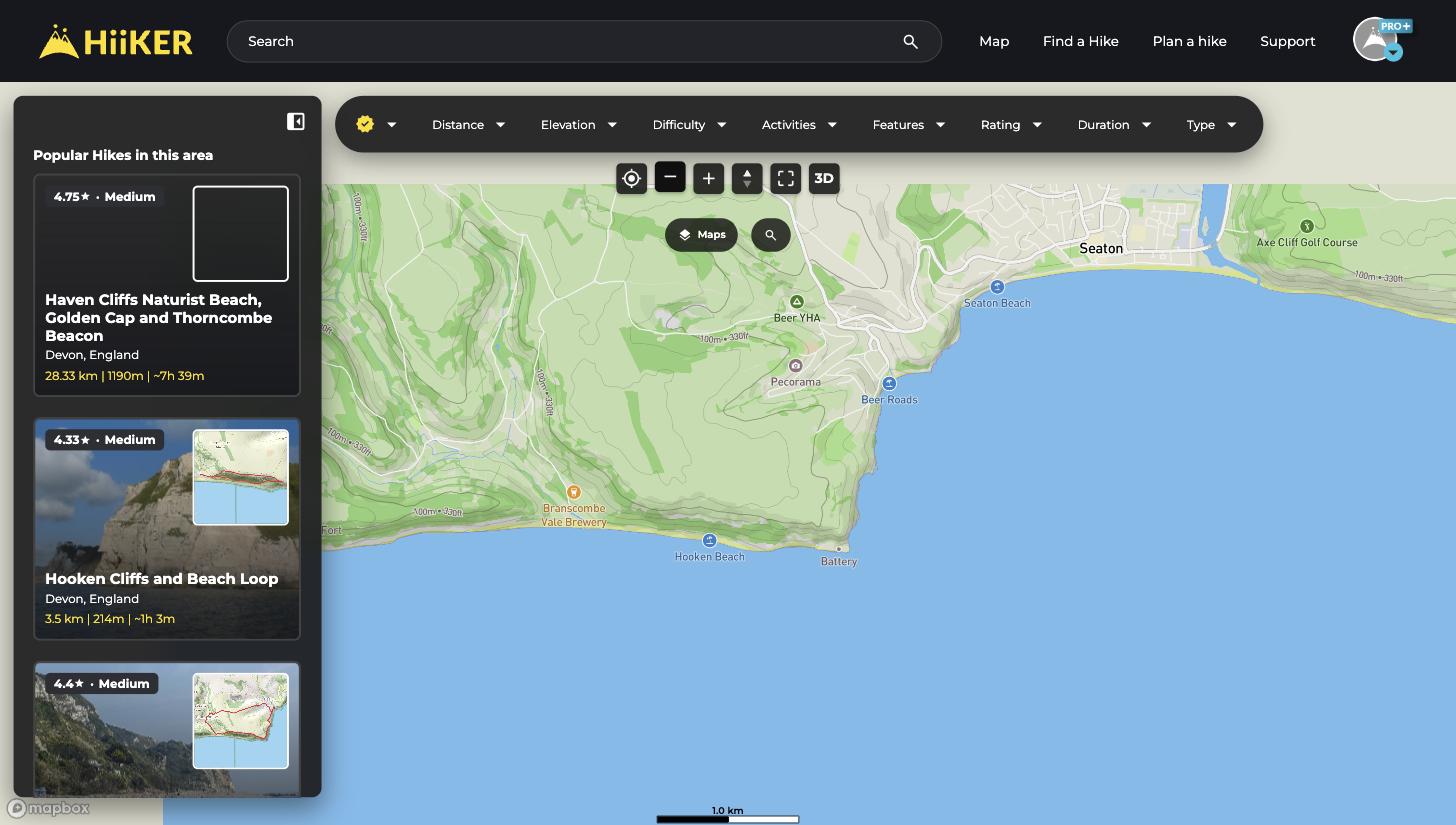This screenshot has width=1456, height=825.
Task: Open the user profile avatar menu
Action: 1375,40
